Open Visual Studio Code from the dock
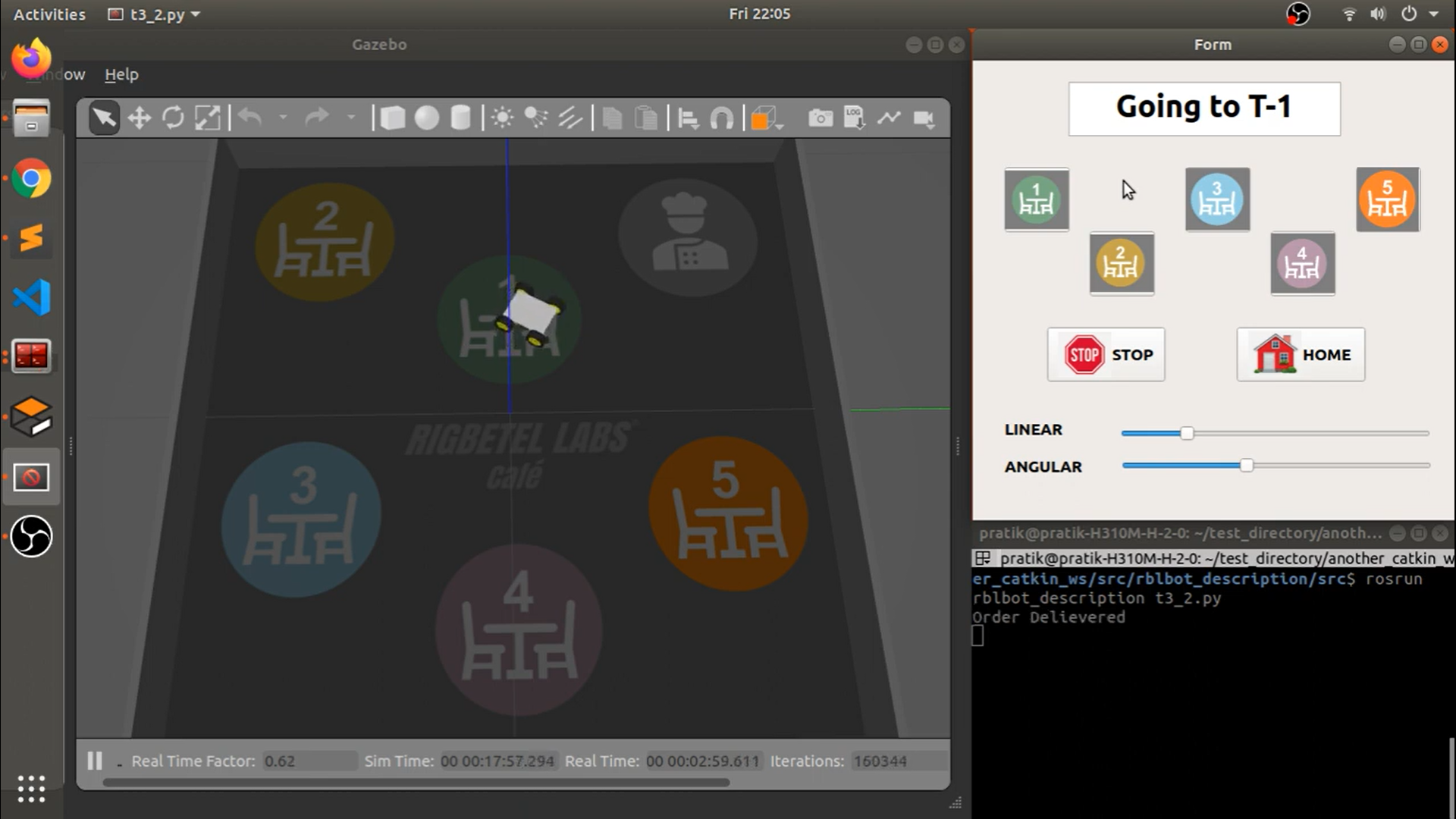The height and width of the screenshot is (819, 1456). click(x=31, y=297)
